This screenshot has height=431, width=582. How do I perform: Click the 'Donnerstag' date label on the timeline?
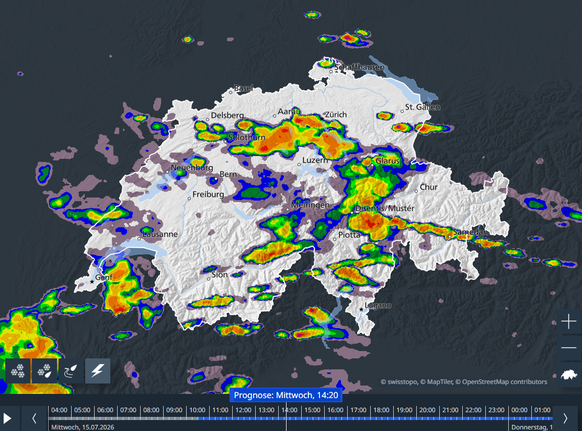coord(532,427)
